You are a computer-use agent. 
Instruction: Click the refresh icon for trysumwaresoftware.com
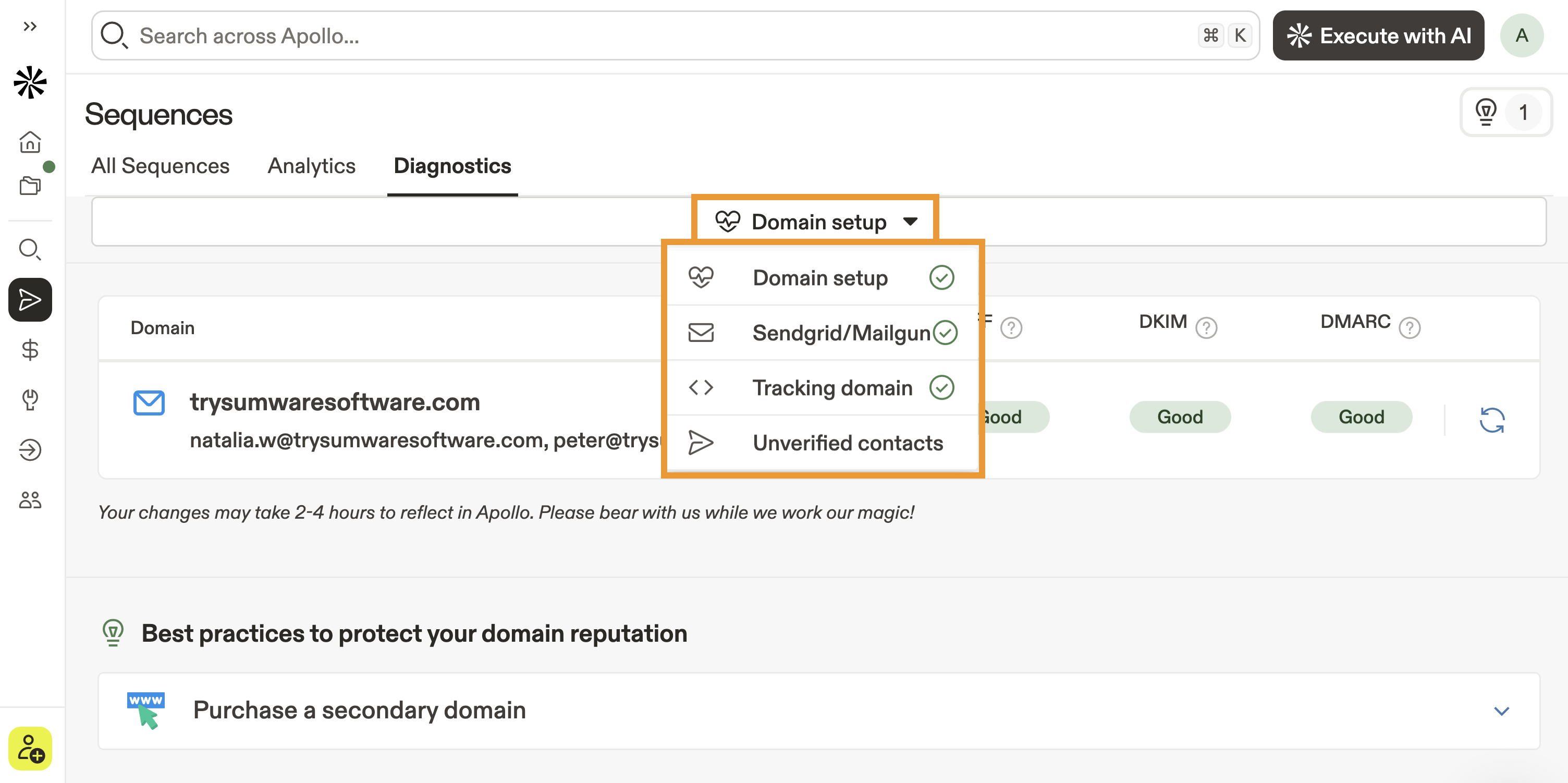(x=1491, y=420)
